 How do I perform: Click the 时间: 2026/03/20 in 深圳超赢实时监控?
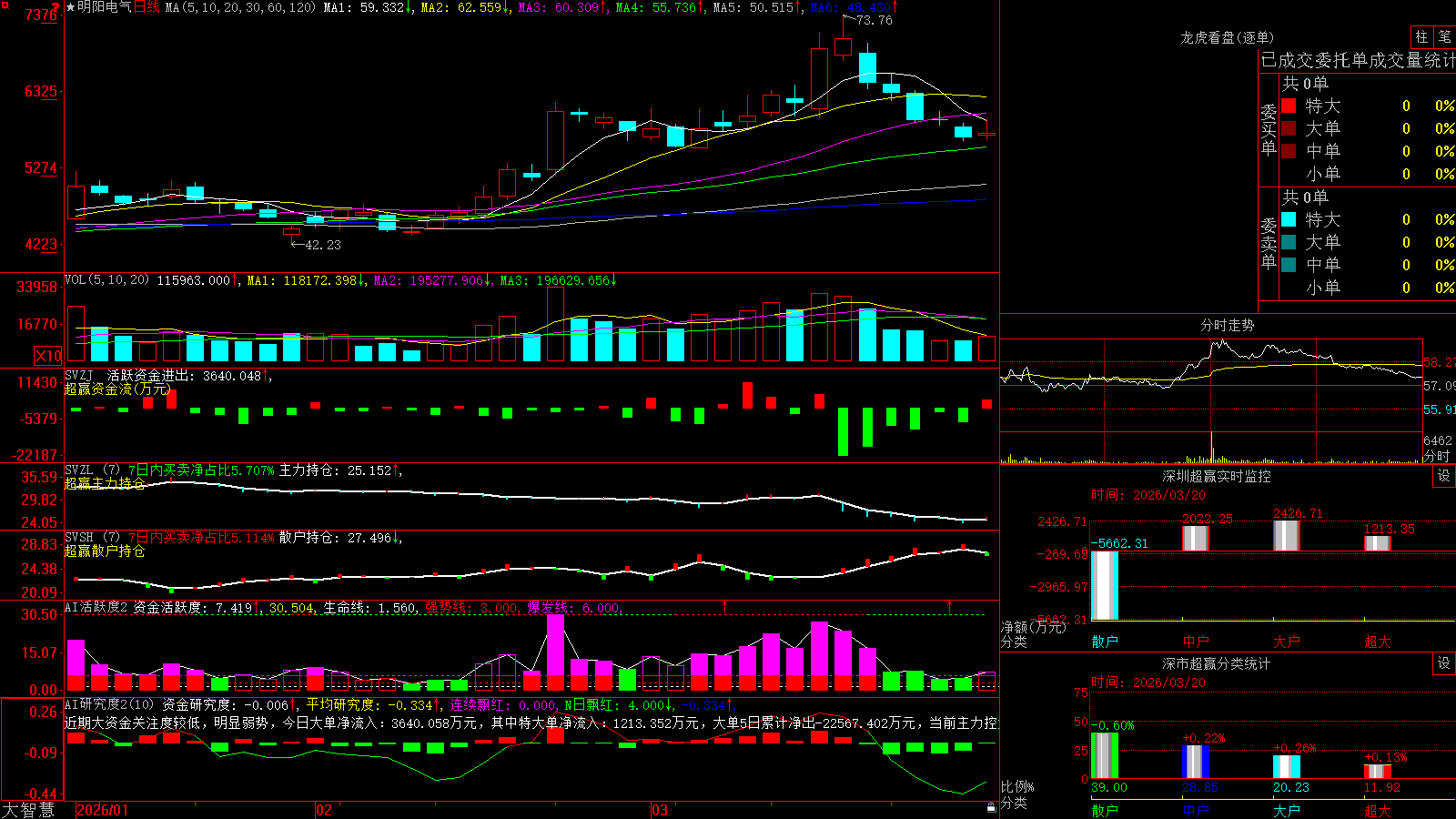[x=1148, y=495]
